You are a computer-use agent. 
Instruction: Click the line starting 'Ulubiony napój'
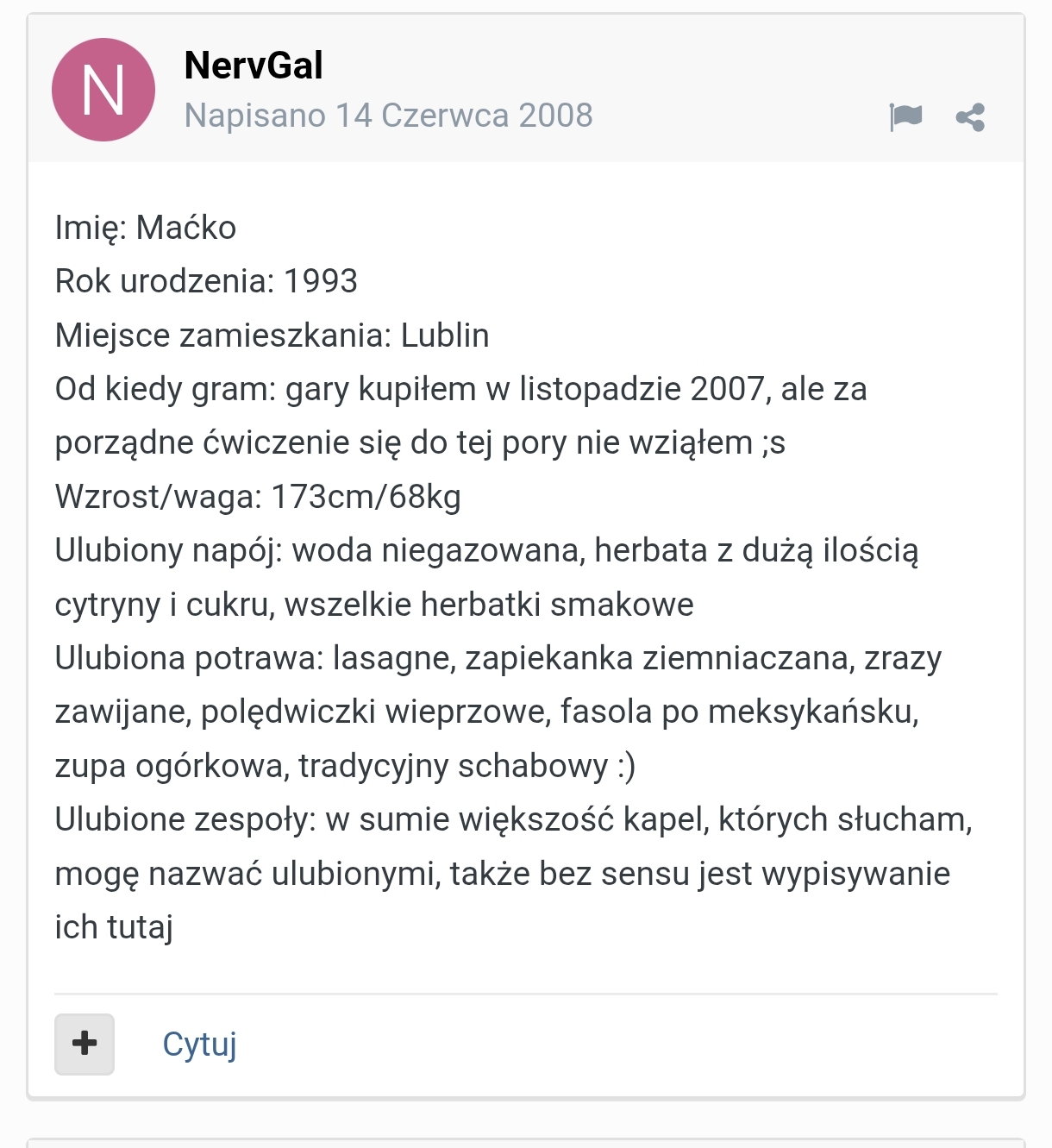(x=486, y=550)
